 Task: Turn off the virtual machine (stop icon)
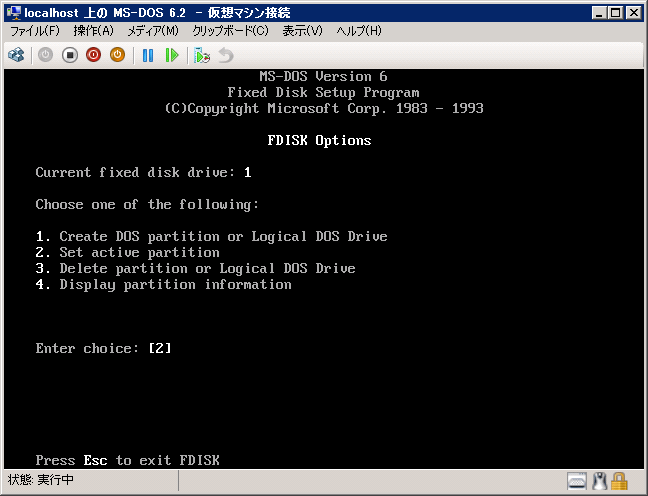(x=69, y=55)
